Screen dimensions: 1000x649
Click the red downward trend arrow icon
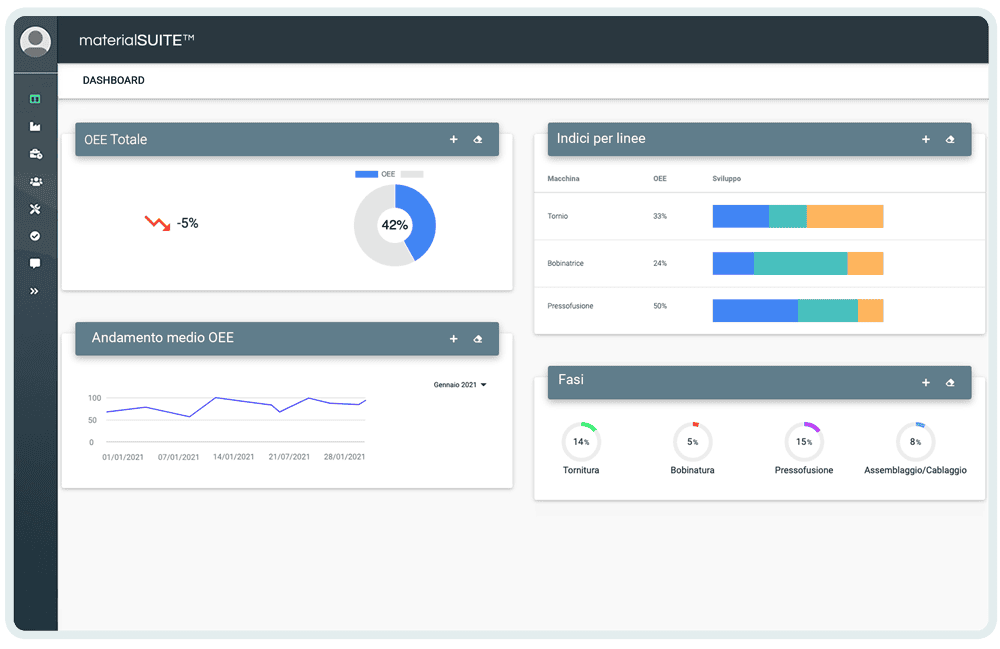[x=157, y=223]
